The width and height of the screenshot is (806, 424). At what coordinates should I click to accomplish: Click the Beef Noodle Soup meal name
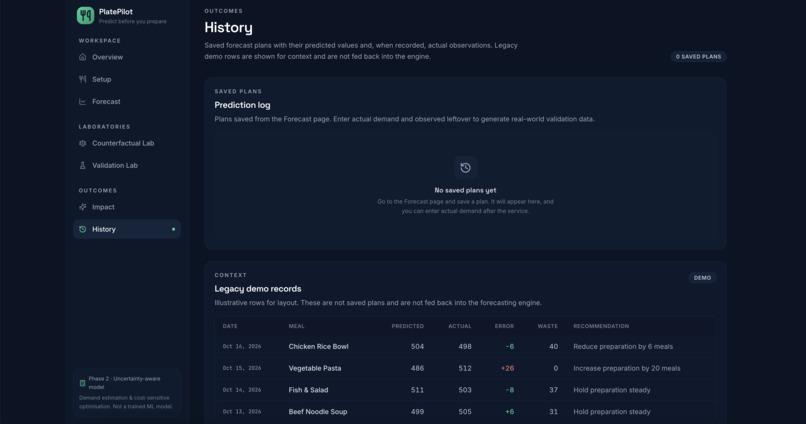[318, 412]
